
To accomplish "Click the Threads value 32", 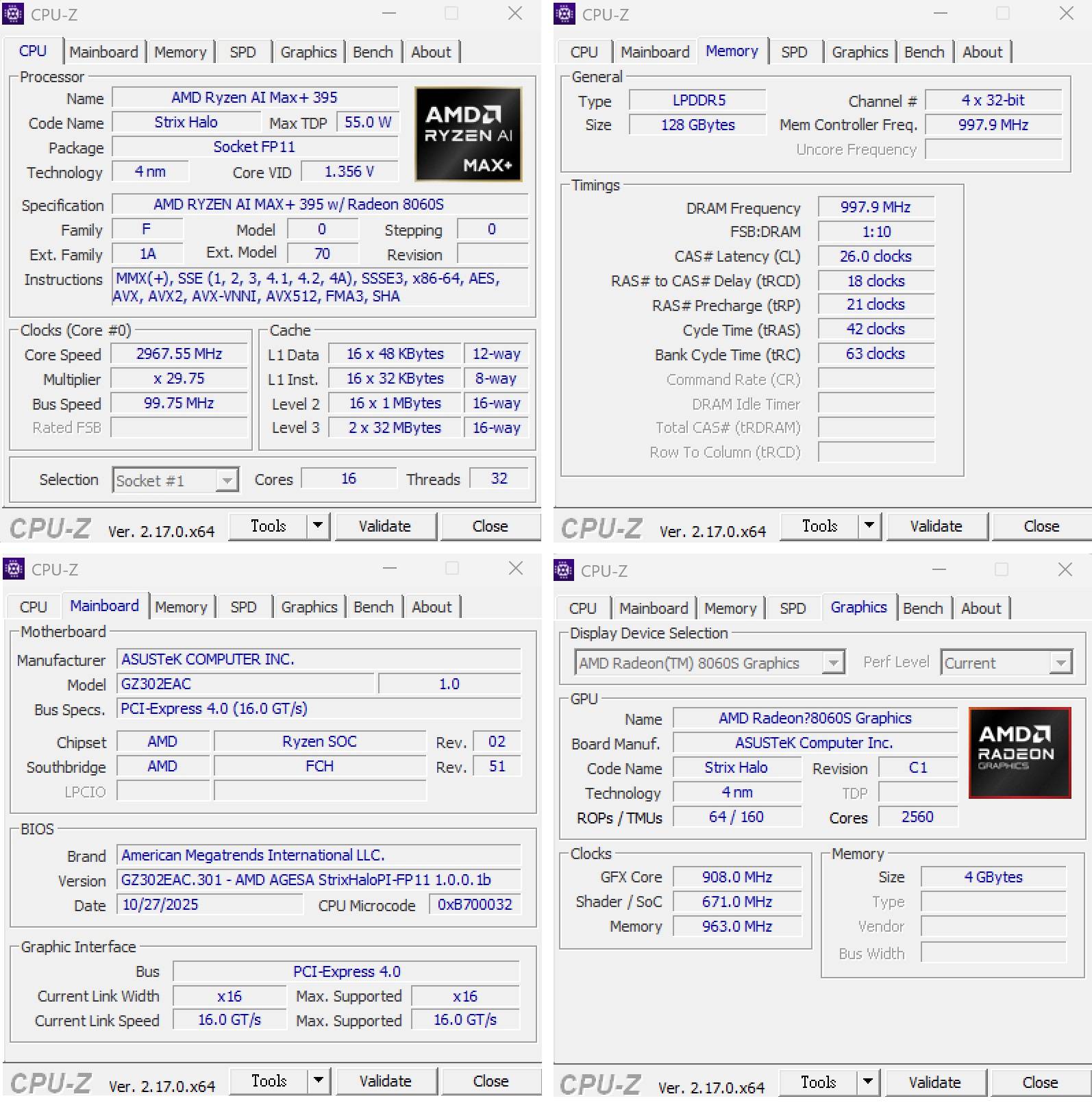I will [x=499, y=478].
